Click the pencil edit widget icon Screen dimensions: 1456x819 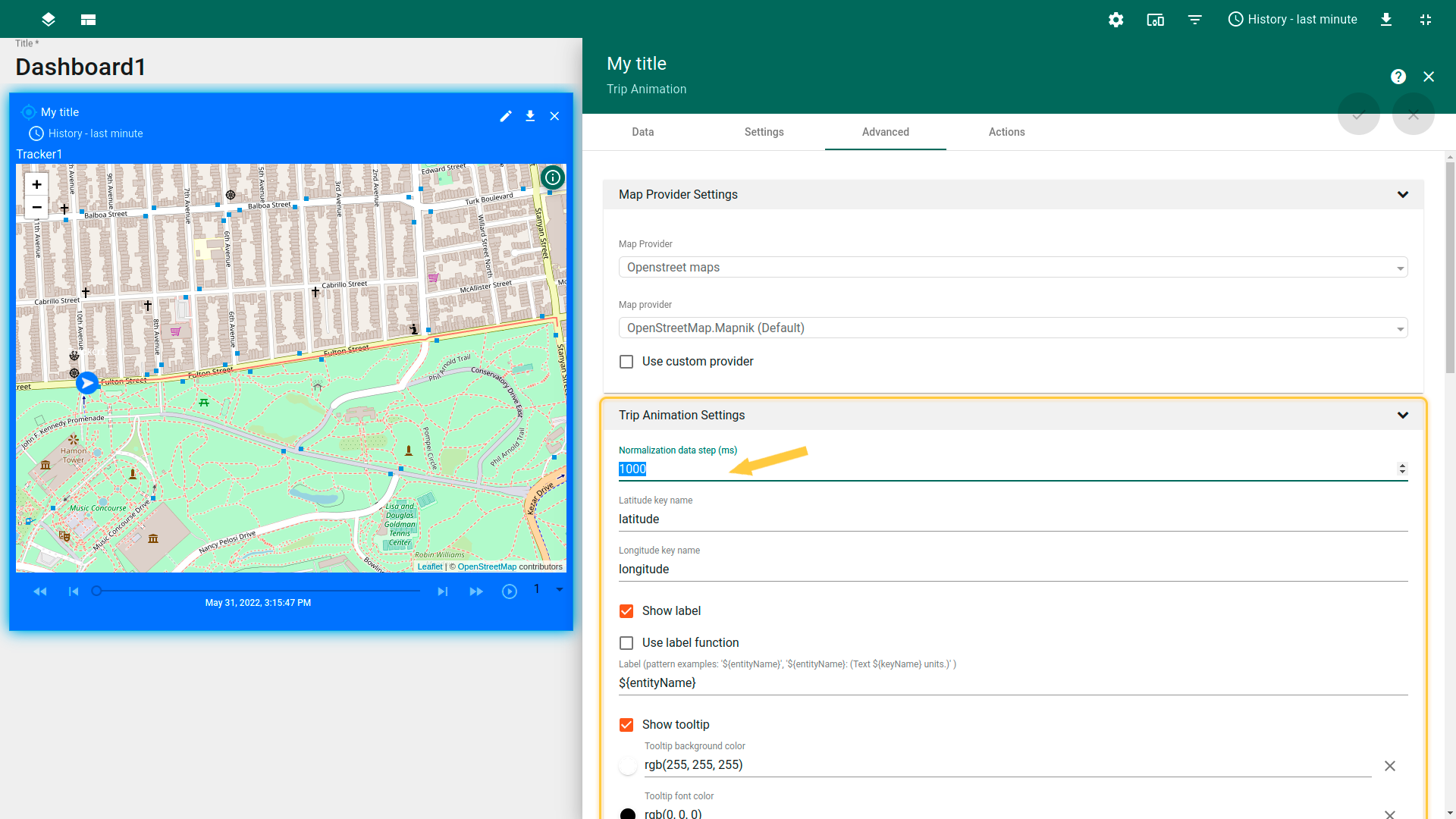[506, 116]
